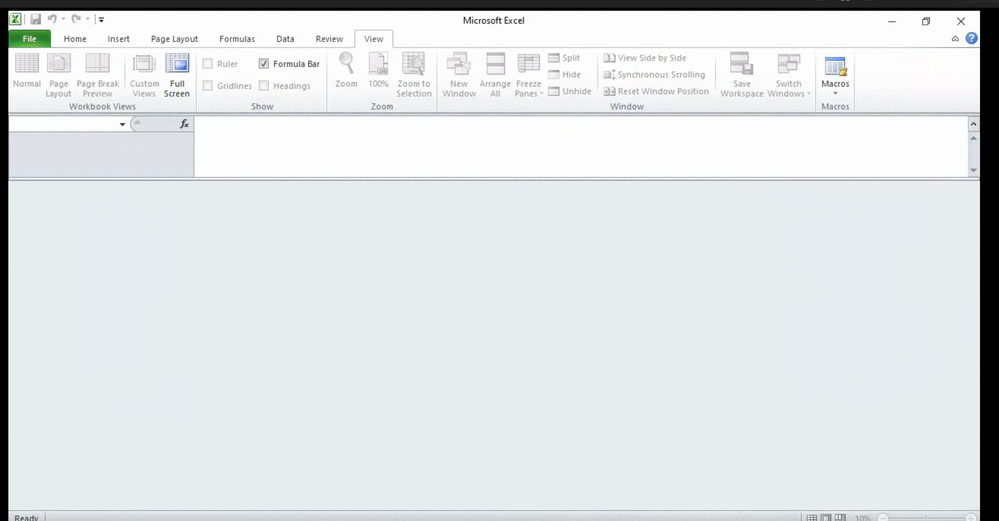
Task: Open the Zoom dialog magnifier
Action: click(x=346, y=71)
